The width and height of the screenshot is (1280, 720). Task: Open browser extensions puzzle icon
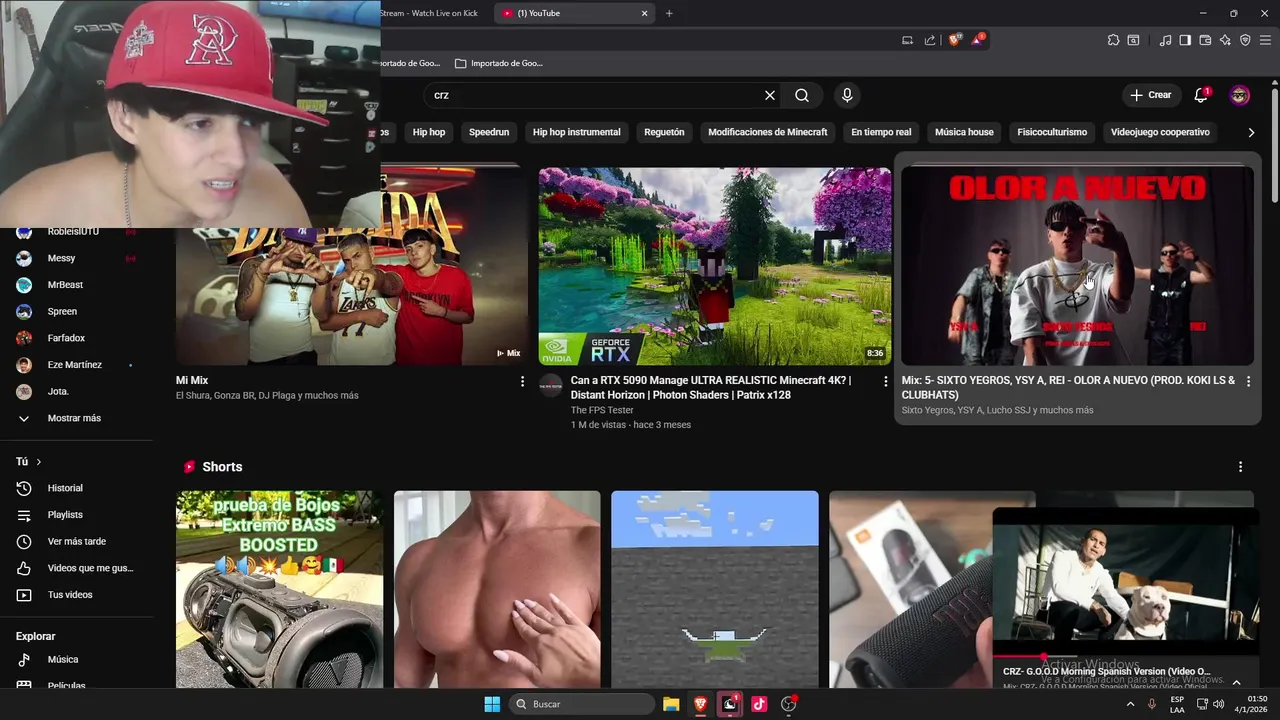point(1113,40)
